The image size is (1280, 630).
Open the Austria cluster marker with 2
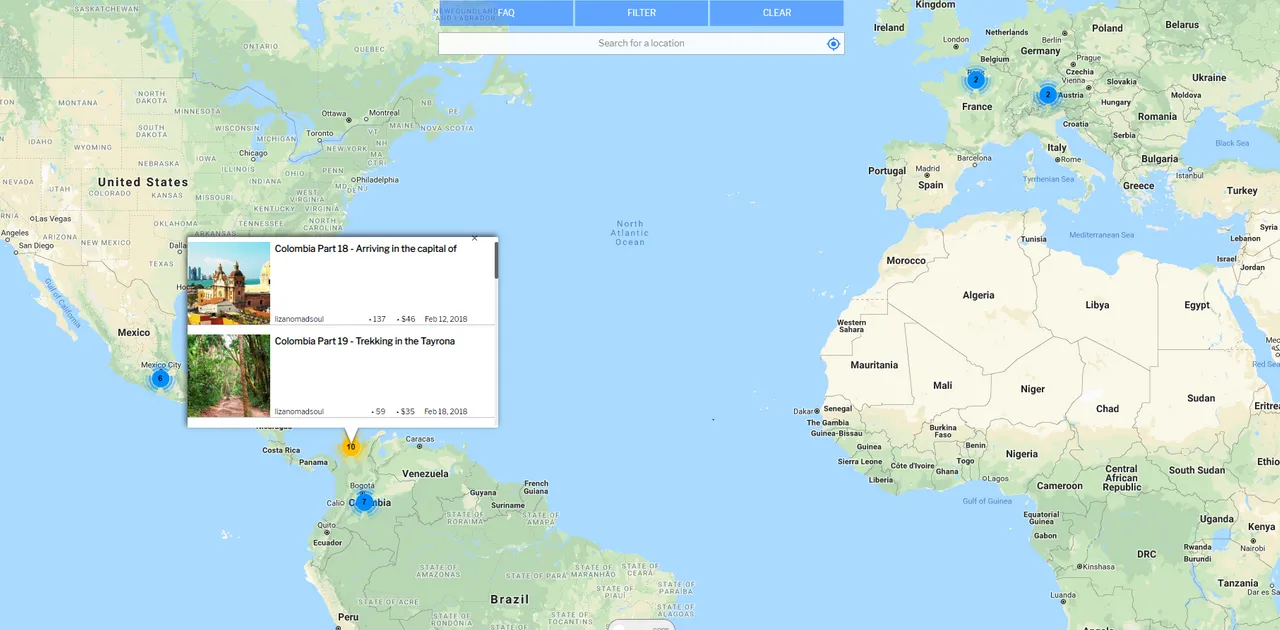pyautogui.click(x=1047, y=95)
